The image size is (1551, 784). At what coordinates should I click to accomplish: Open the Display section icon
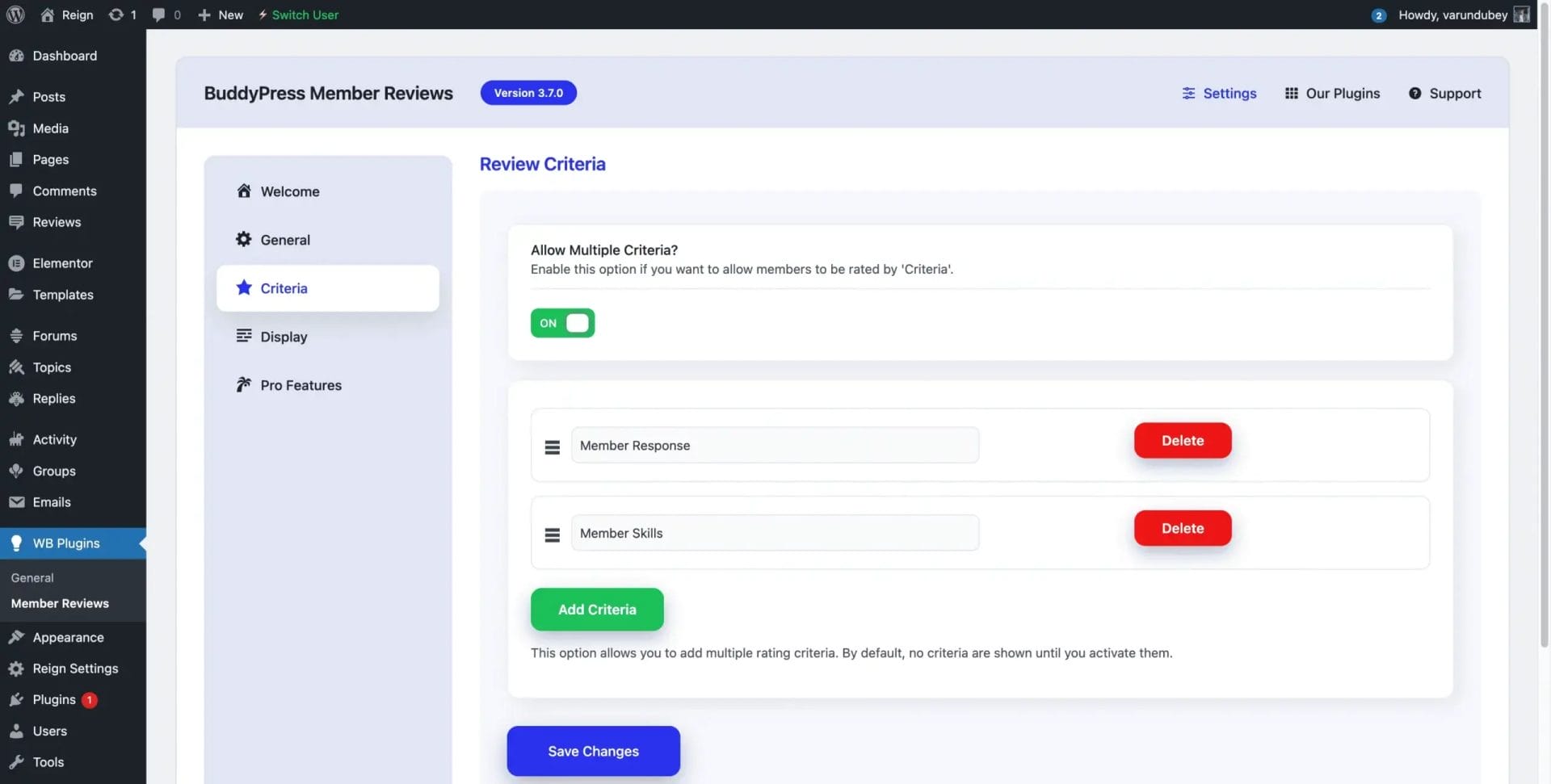244,336
